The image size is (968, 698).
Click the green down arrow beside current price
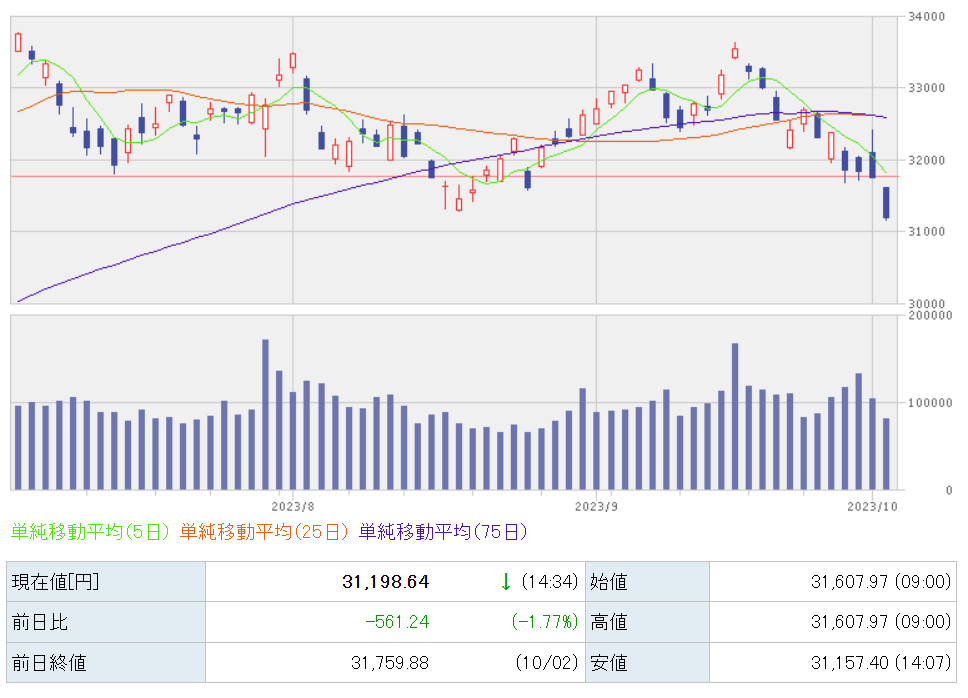(x=506, y=582)
